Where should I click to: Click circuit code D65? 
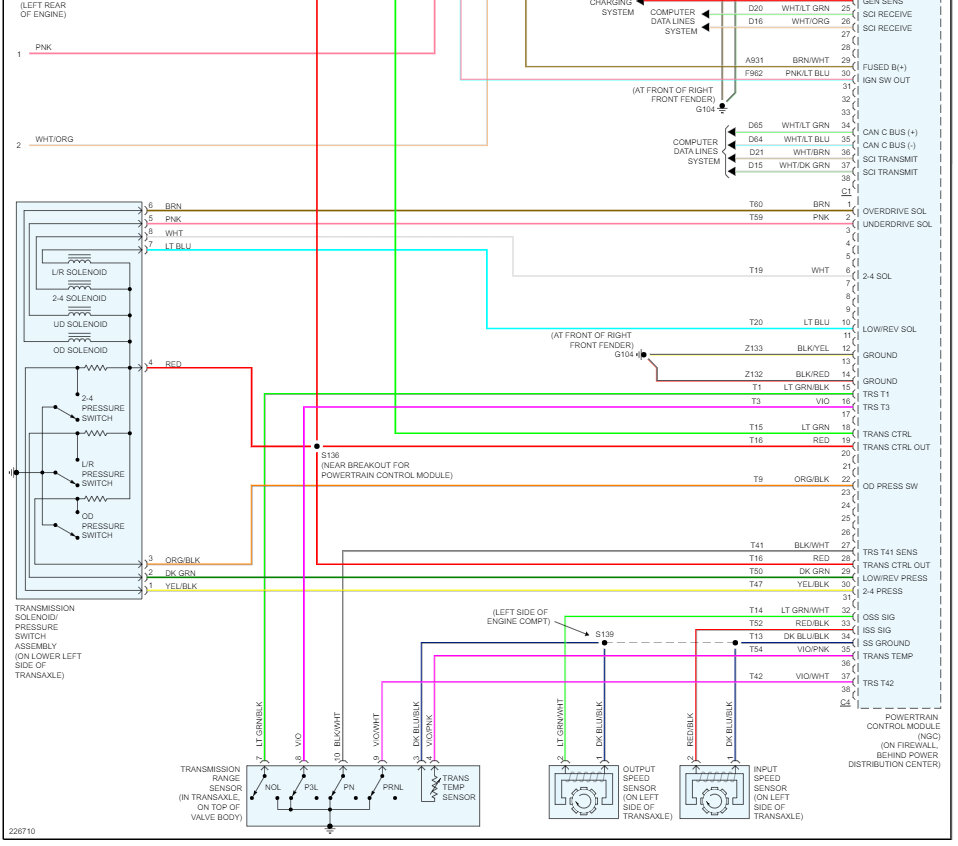point(756,125)
